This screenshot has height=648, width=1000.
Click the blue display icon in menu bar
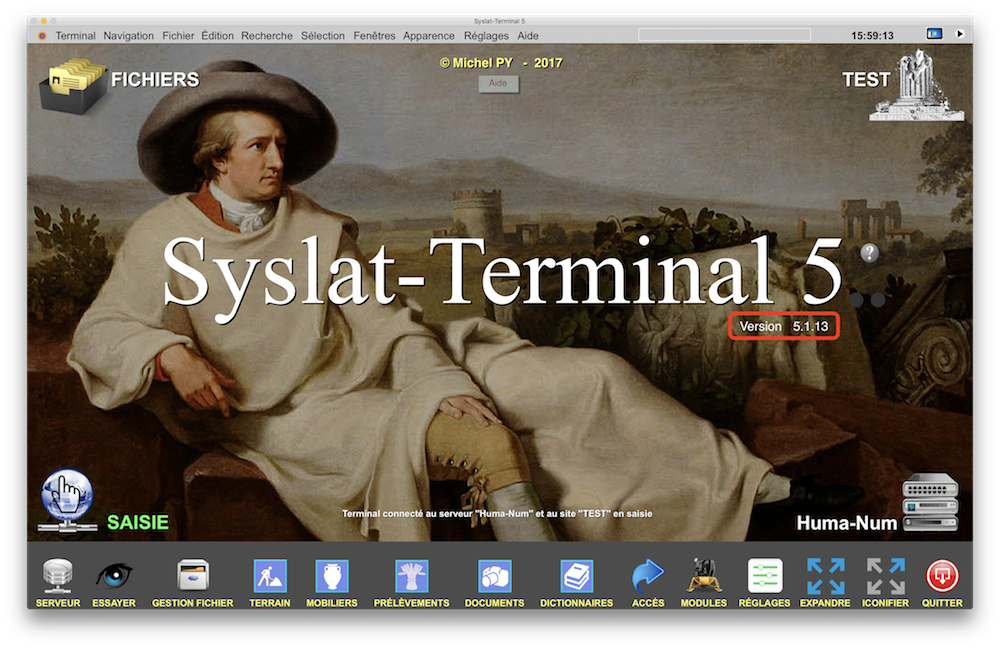click(x=934, y=34)
